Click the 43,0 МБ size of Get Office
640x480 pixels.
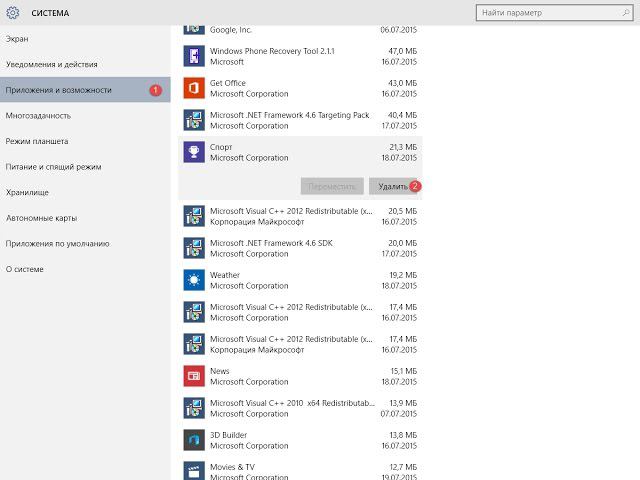point(402,83)
